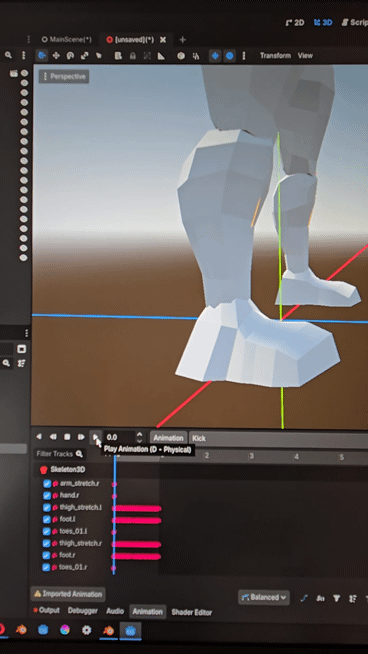Image resolution: width=368 pixels, height=654 pixels.
Task: Toggle bezier curve editor icon
Action: 304,598
